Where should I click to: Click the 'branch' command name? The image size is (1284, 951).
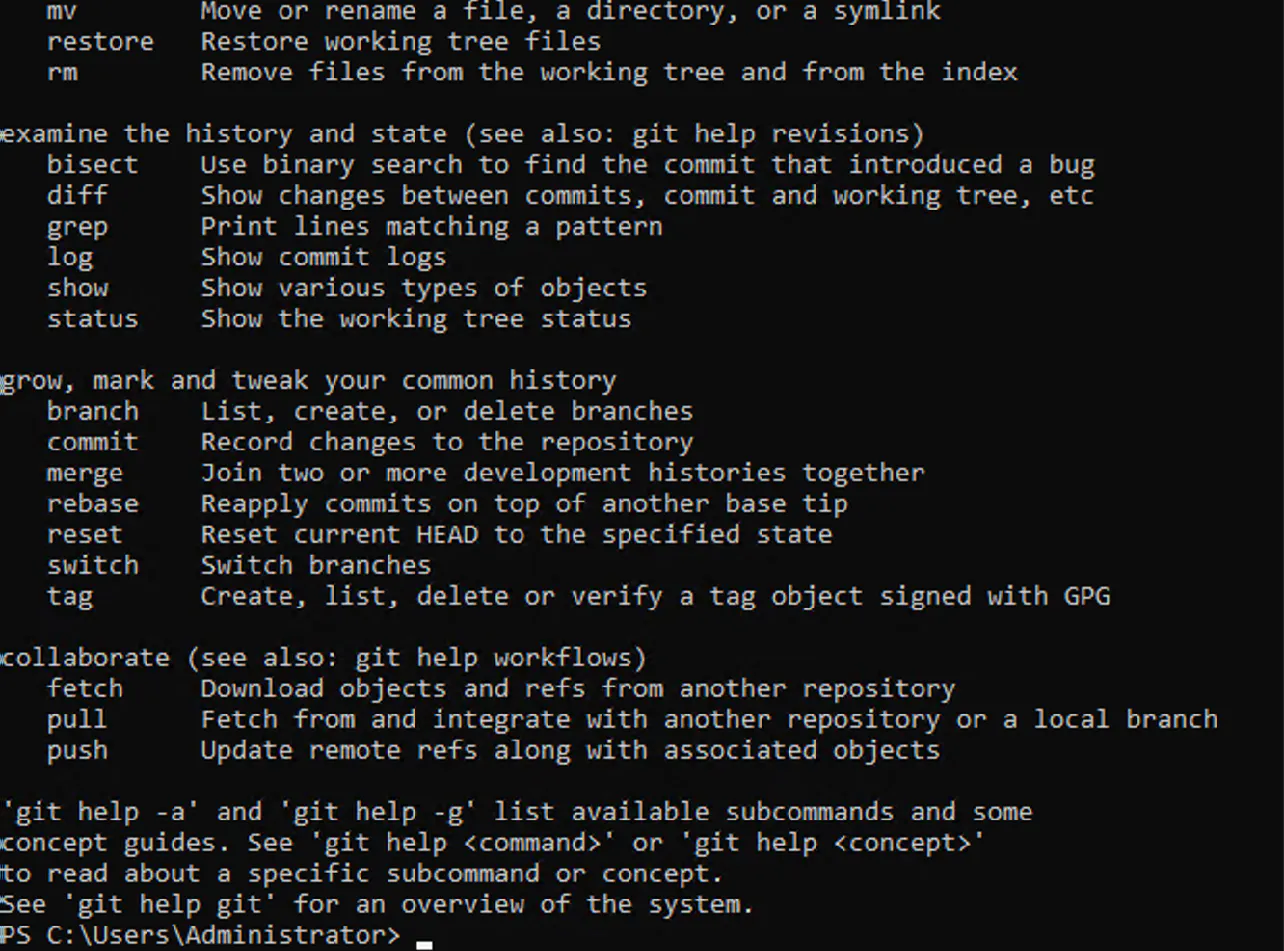(92, 411)
